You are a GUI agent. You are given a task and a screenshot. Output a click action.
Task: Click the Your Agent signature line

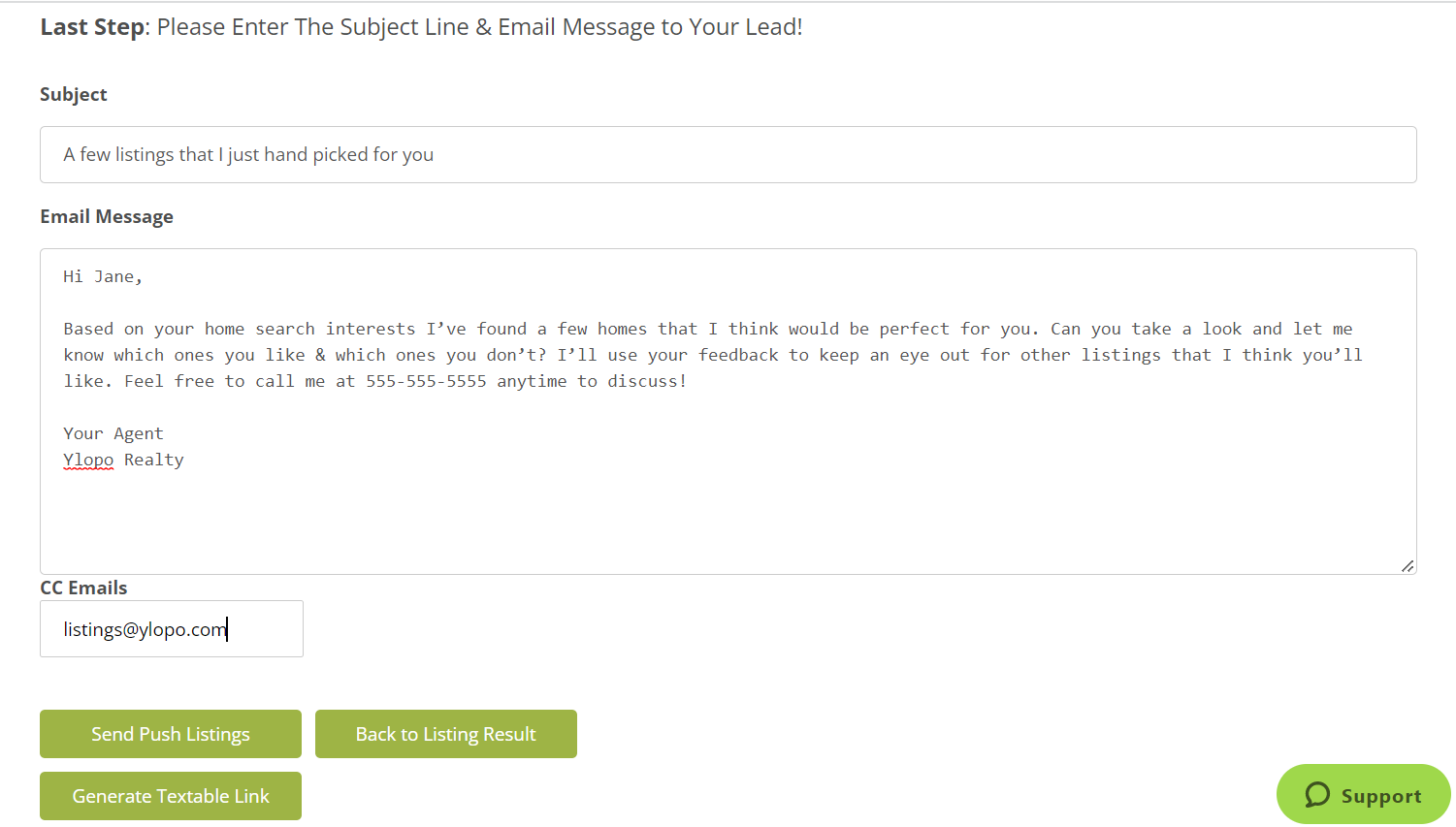(x=113, y=433)
